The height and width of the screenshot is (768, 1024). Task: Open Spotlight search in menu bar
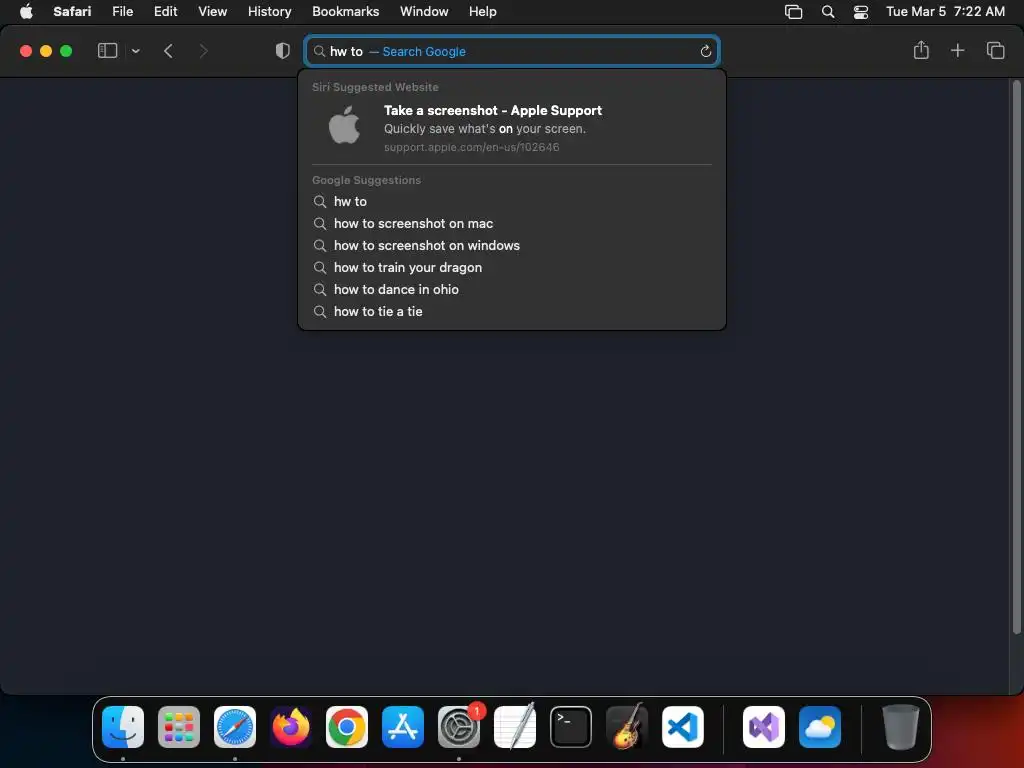coord(827,12)
